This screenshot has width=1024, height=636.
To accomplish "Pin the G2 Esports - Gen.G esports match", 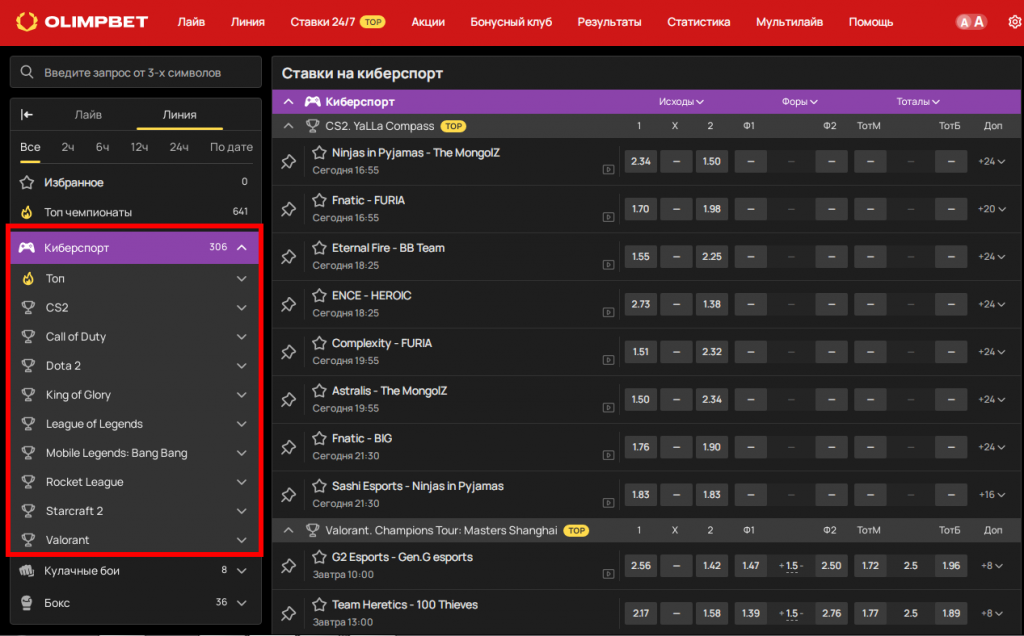I will [x=289, y=566].
